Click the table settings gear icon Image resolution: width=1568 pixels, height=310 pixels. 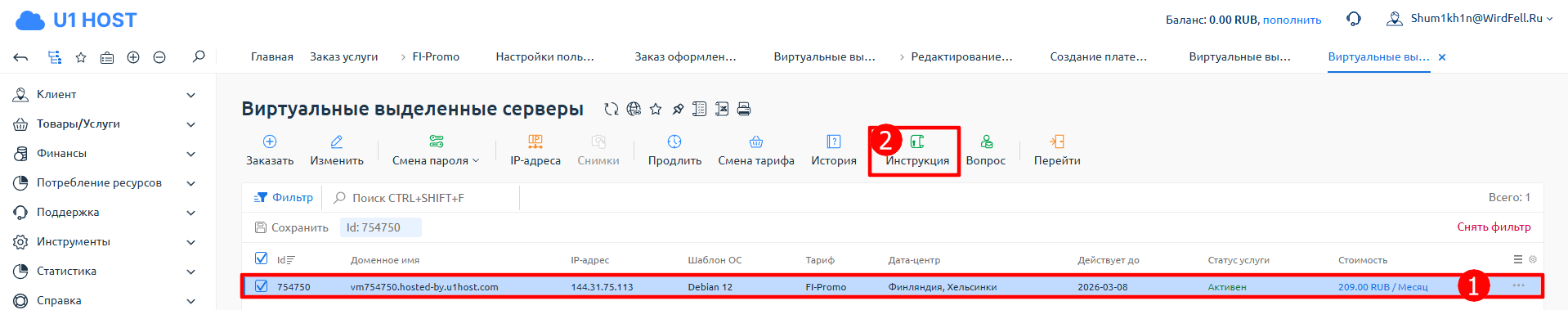1533,259
